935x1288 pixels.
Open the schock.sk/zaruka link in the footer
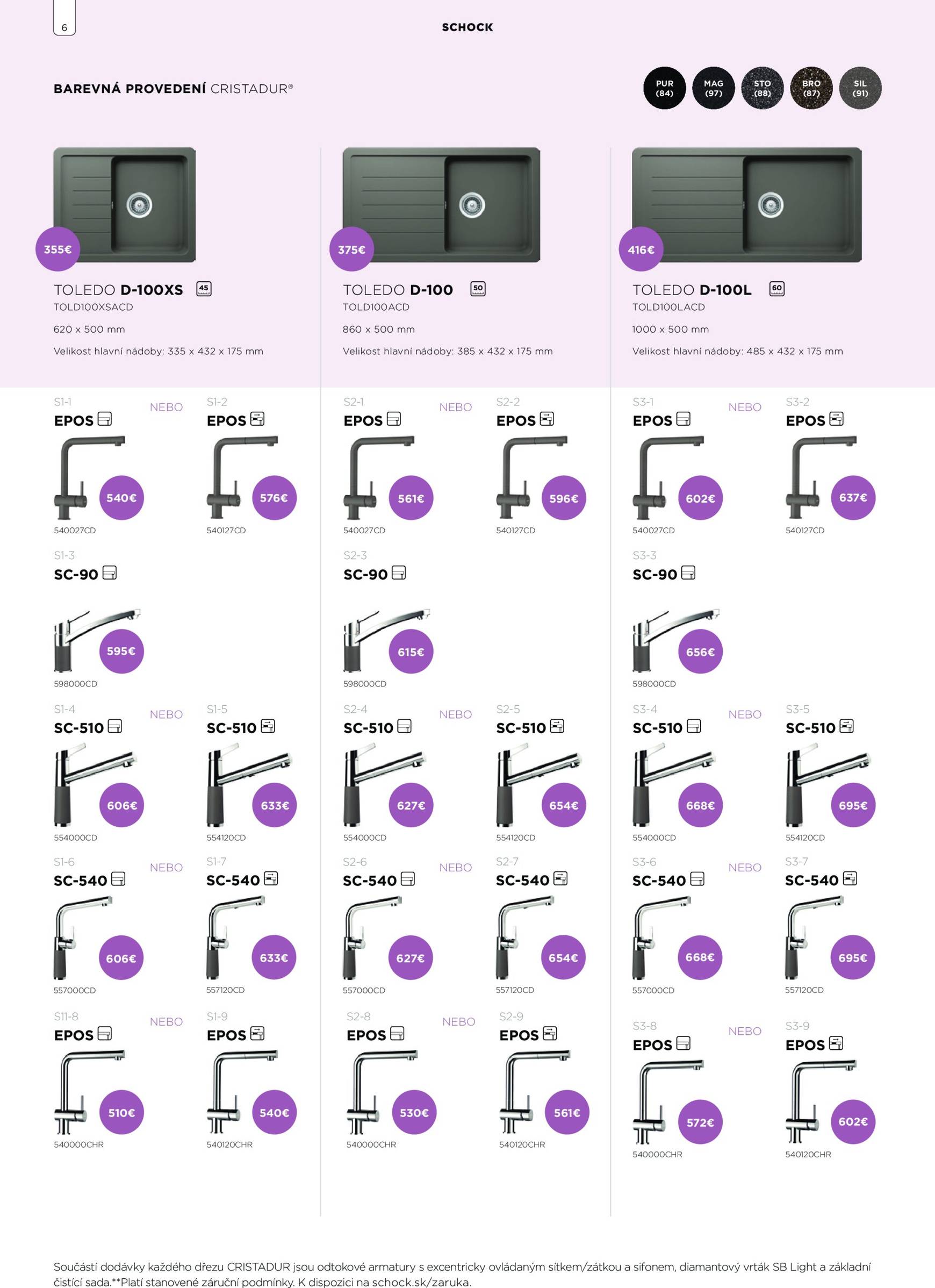pyautogui.click(x=421, y=1282)
